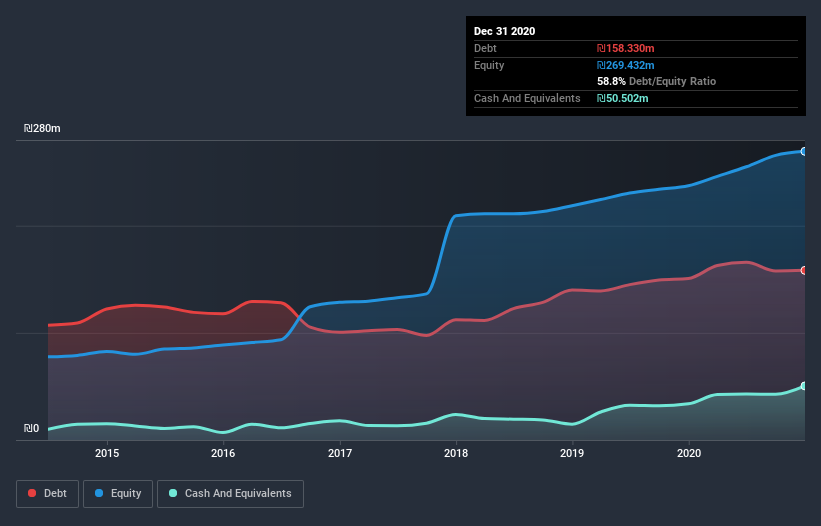821x526 pixels.
Task: Click the 2017 x-axis label
Action: click(x=340, y=453)
